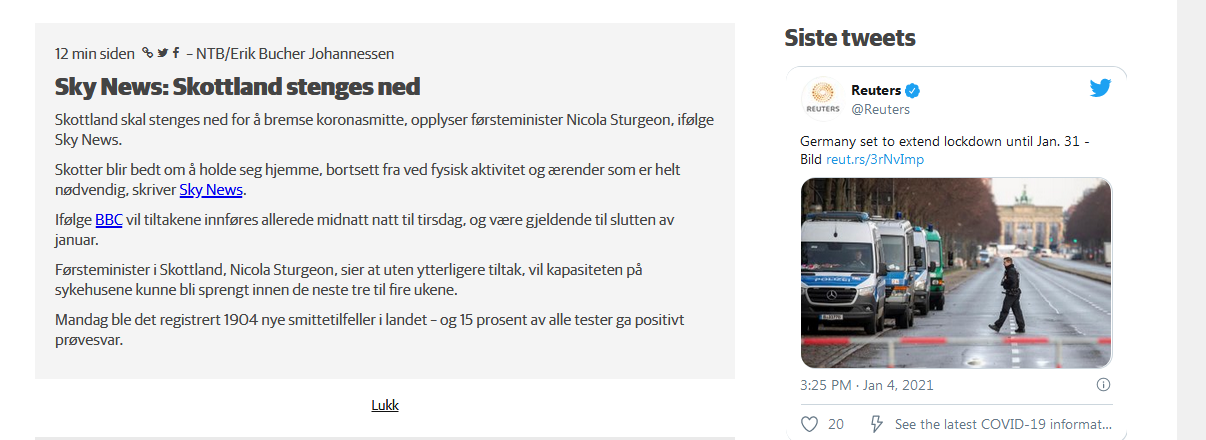
Task: Click headline Sky News: Skottland stenges ned
Action: pyautogui.click(x=237, y=86)
